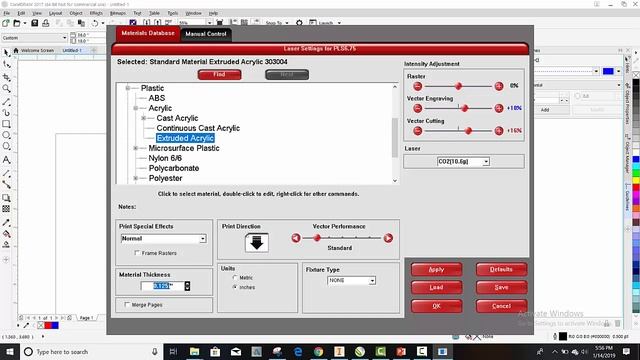Toggle Frame Rasters checkbox
The image size is (640, 360).
point(137,253)
